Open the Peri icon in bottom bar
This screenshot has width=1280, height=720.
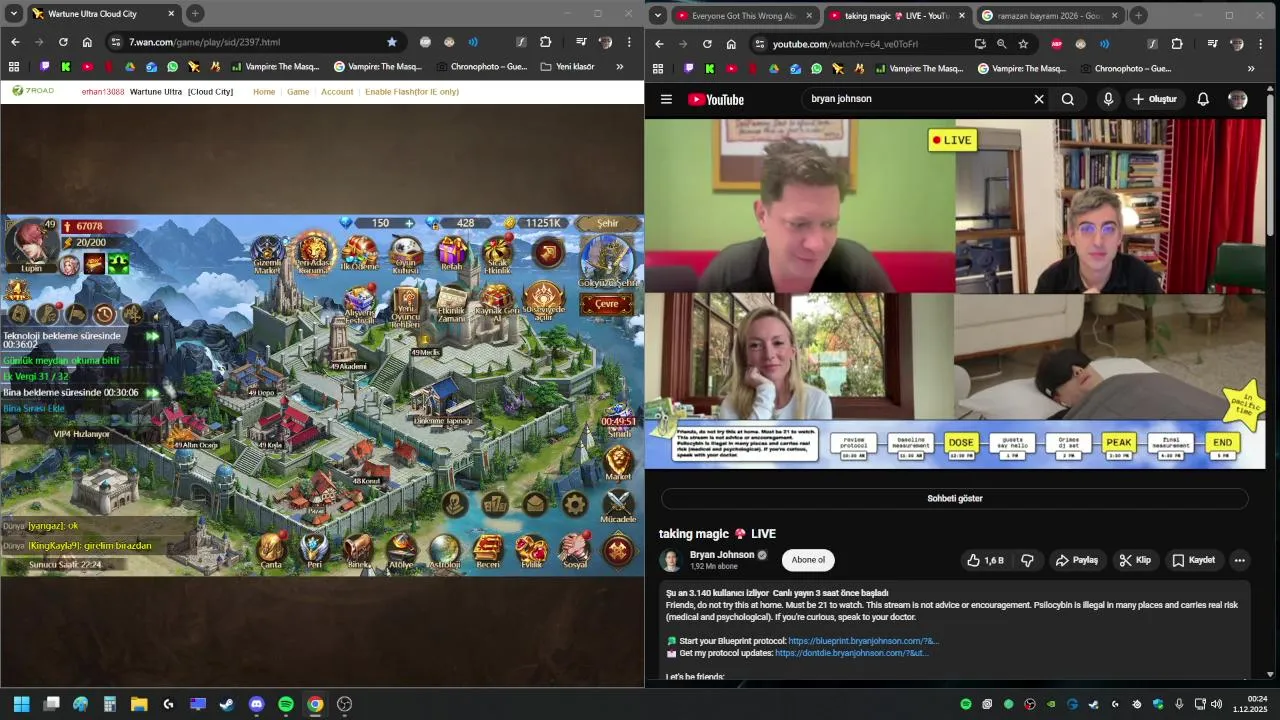315,551
